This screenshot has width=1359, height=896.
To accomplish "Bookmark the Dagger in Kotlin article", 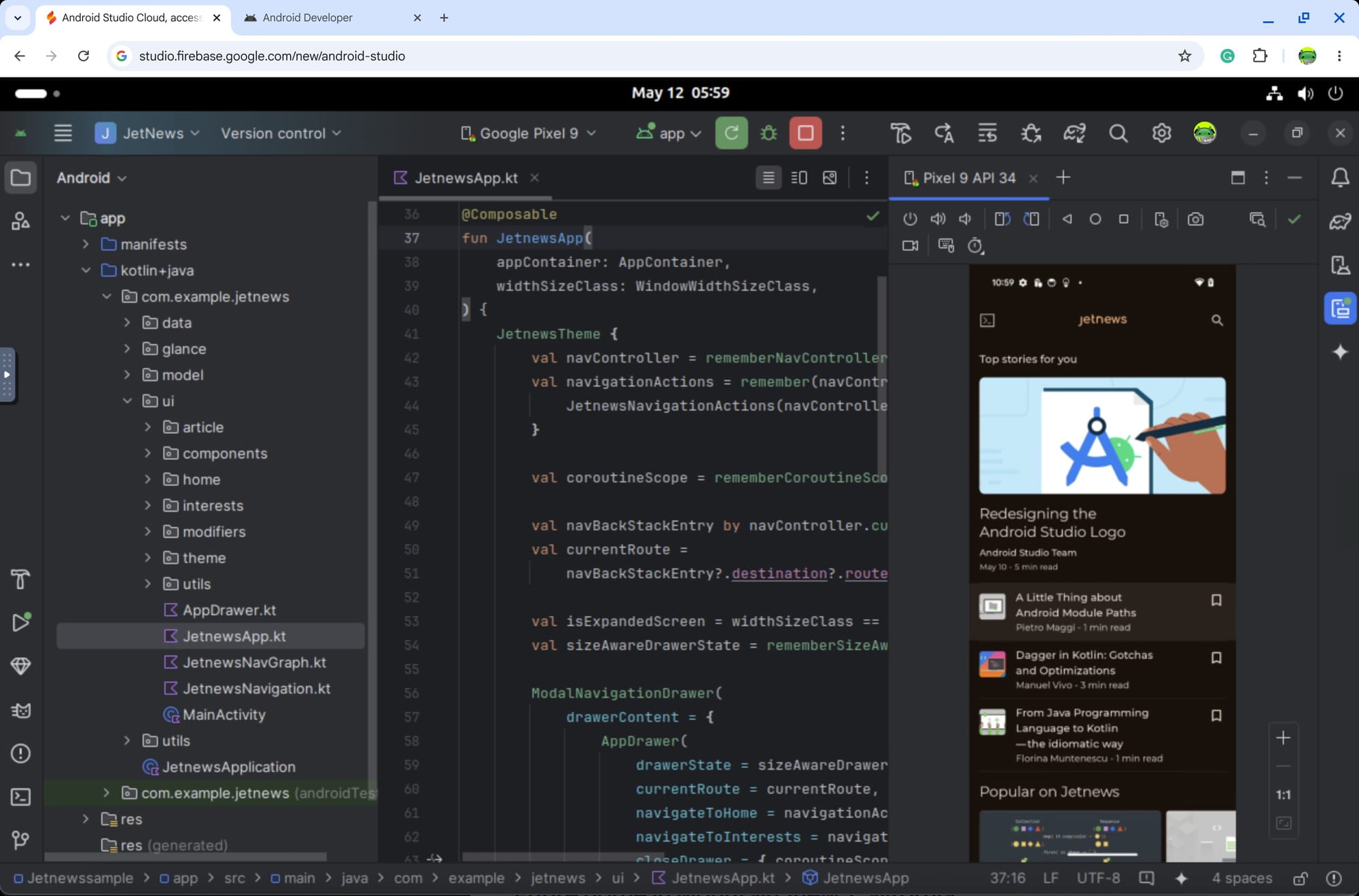I will point(1216,658).
